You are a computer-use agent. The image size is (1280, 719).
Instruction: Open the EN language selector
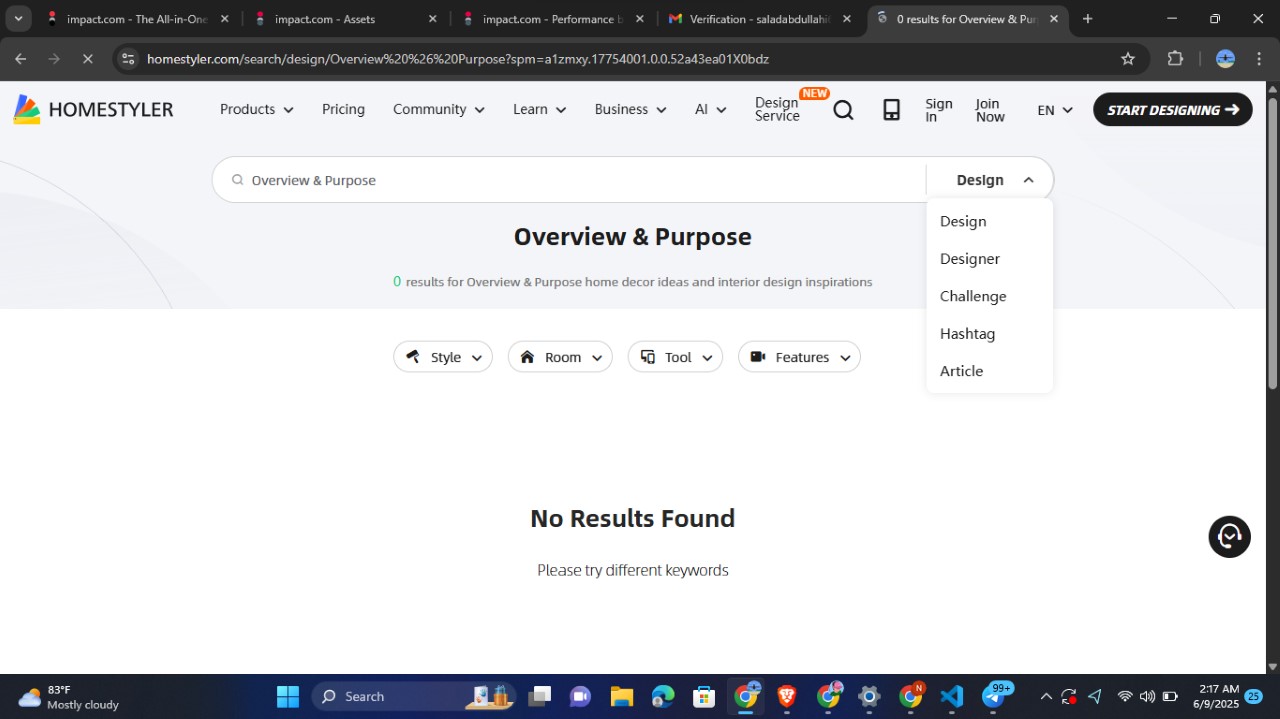point(1055,110)
